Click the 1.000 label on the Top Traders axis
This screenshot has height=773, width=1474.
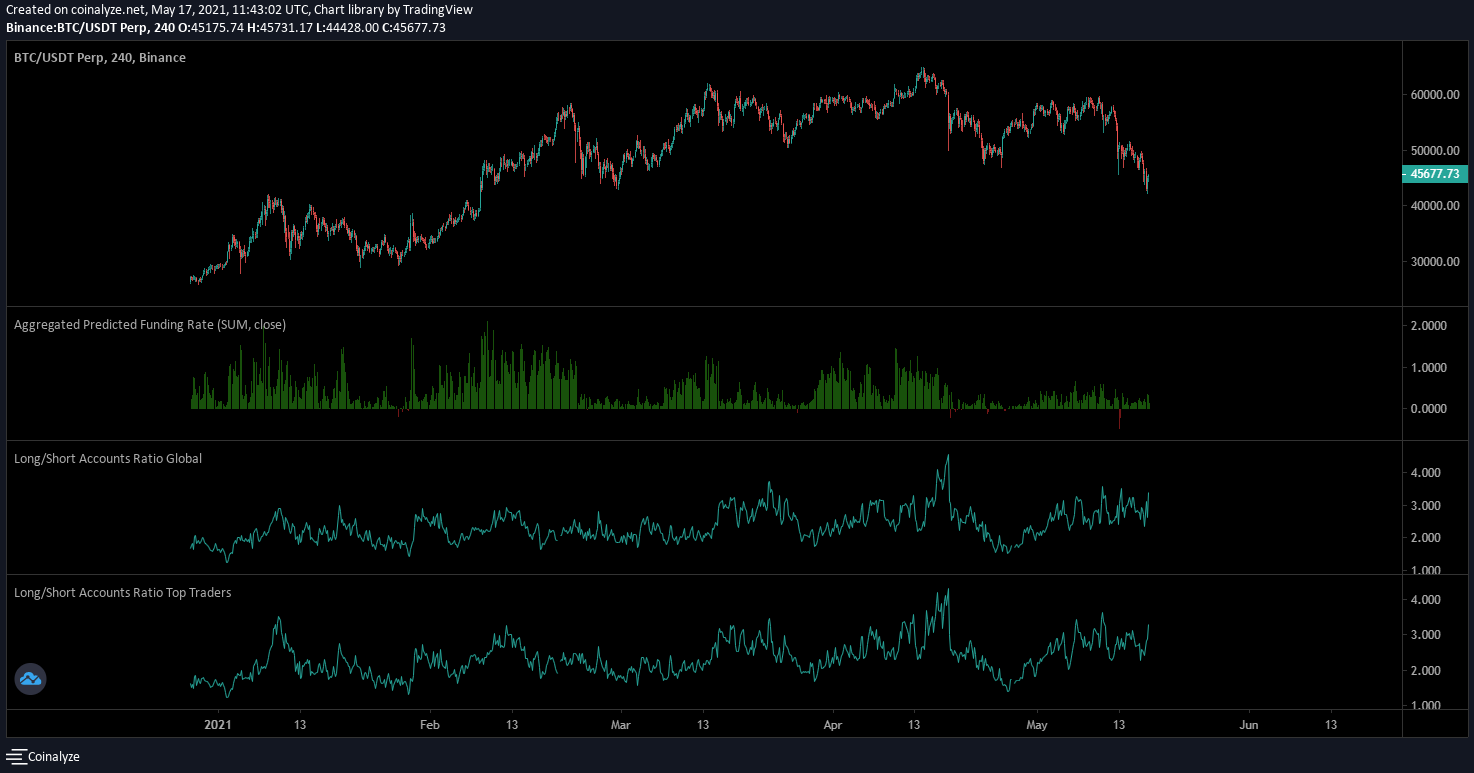click(x=1425, y=706)
